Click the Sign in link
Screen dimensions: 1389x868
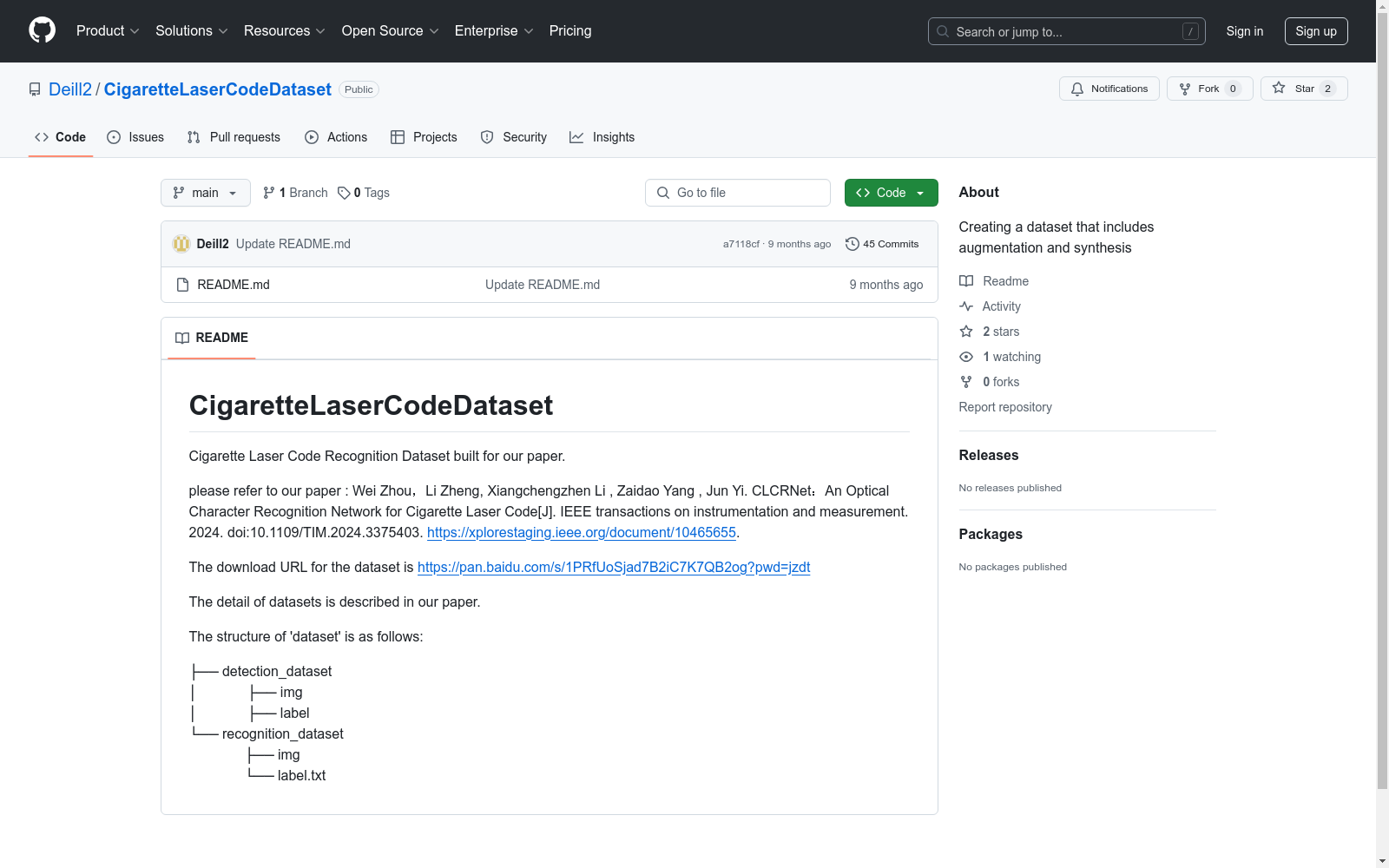click(x=1245, y=31)
